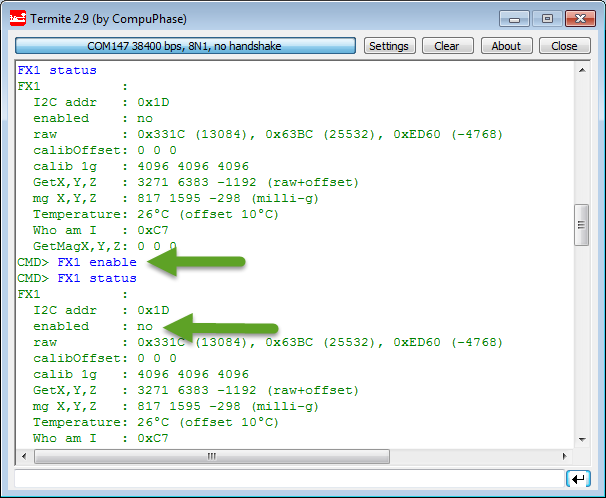The image size is (606, 498).
Task: Click the horizontal scrollbar left arrow
Action: (x=23, y=456)
